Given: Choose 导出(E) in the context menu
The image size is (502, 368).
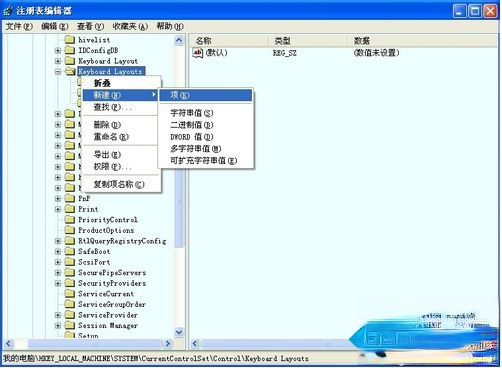Looking at the screenshot, I should [122, 155].
